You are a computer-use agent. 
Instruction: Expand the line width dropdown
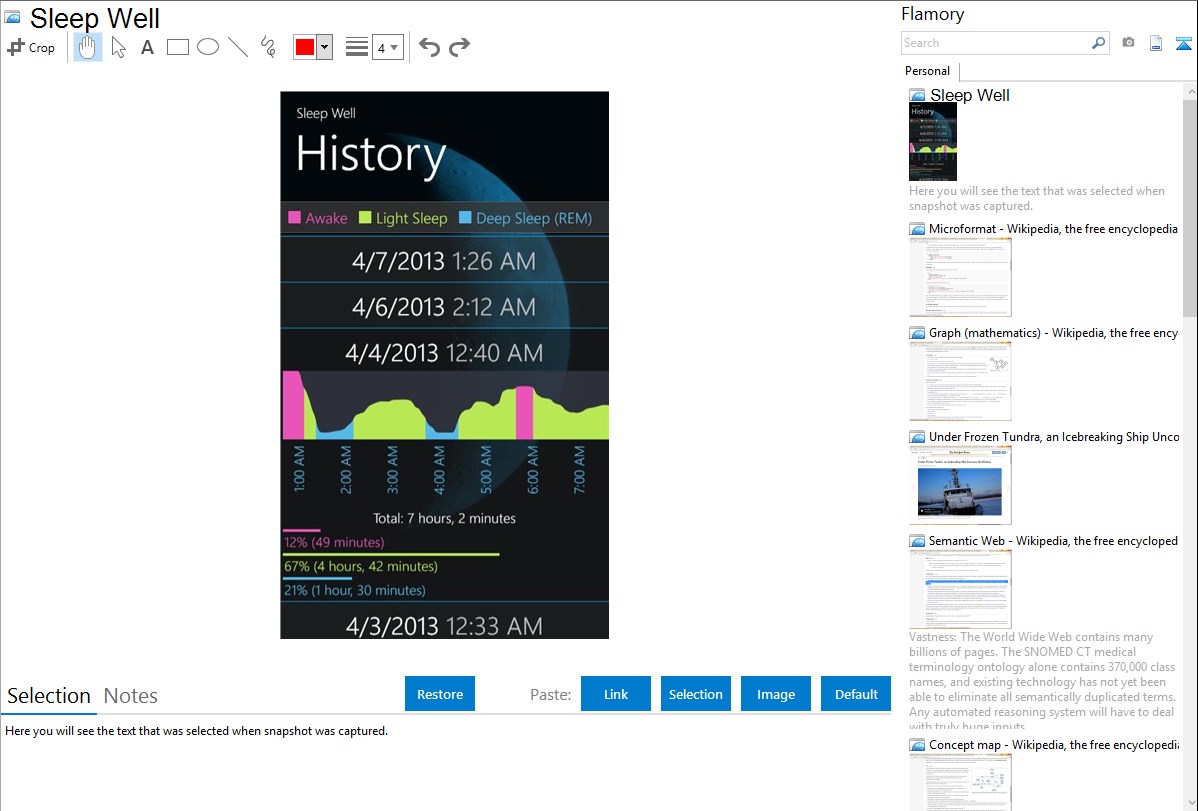[x=388, y=47]
